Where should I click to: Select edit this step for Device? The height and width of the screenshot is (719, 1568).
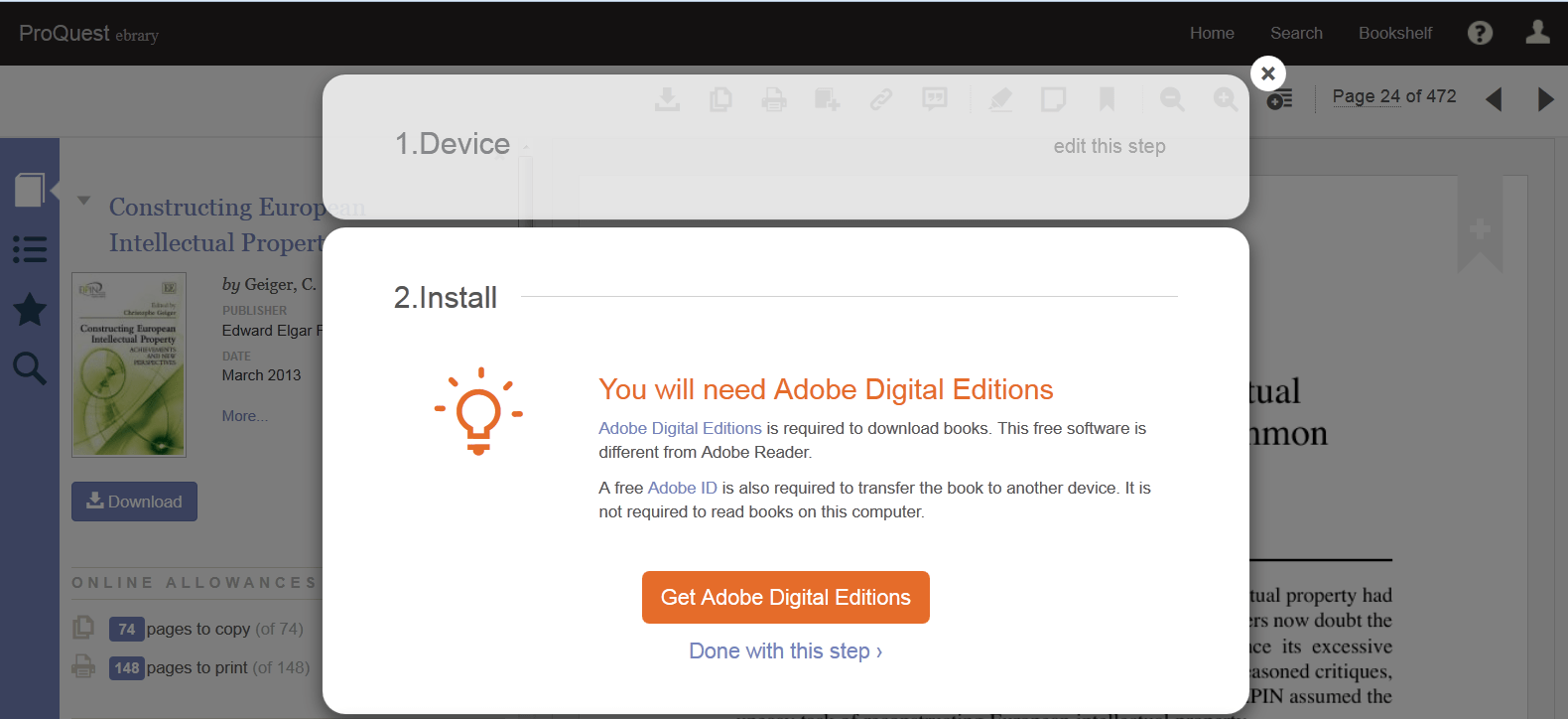(x=1110, y=146)
